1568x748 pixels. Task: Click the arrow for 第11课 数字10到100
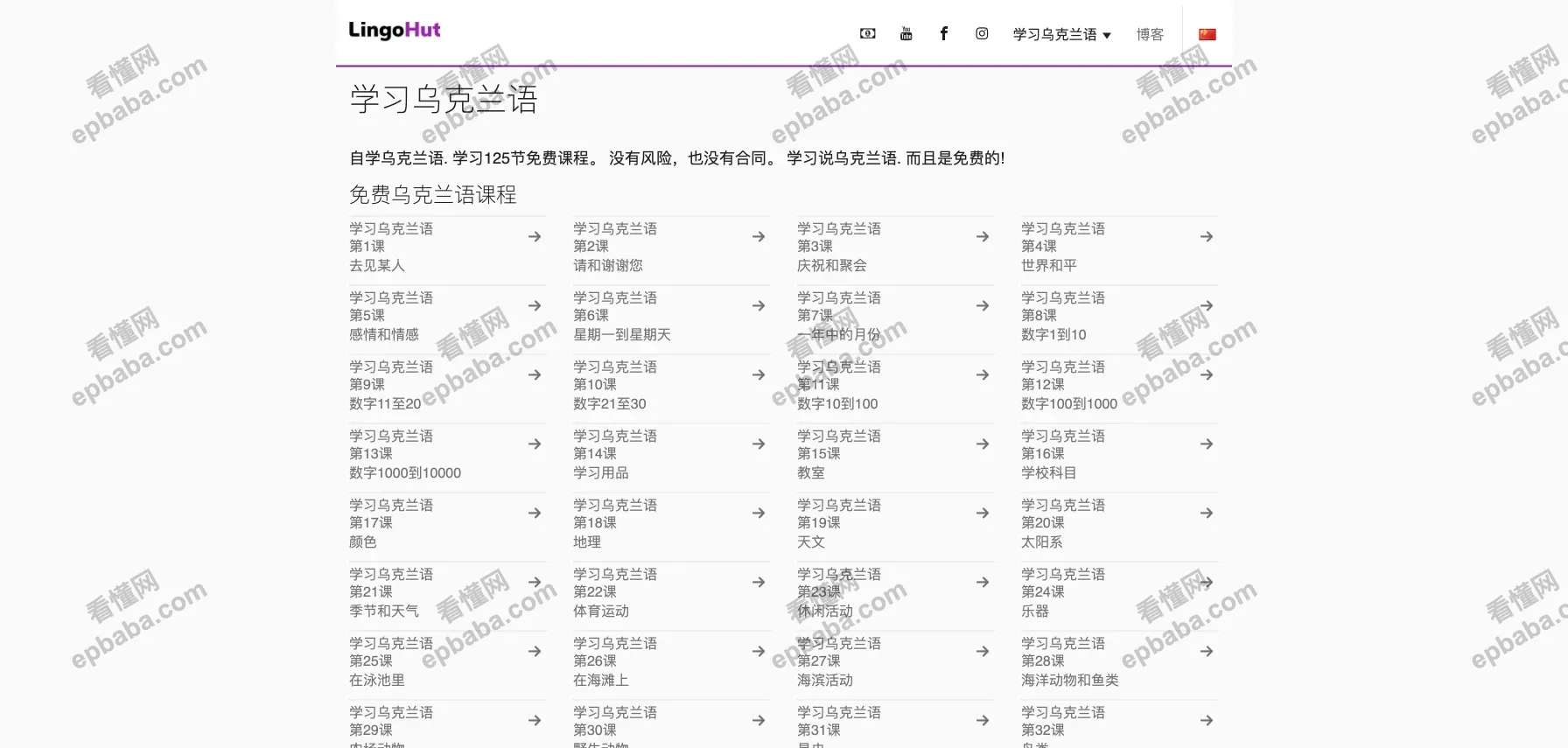[x=983, y=374]
